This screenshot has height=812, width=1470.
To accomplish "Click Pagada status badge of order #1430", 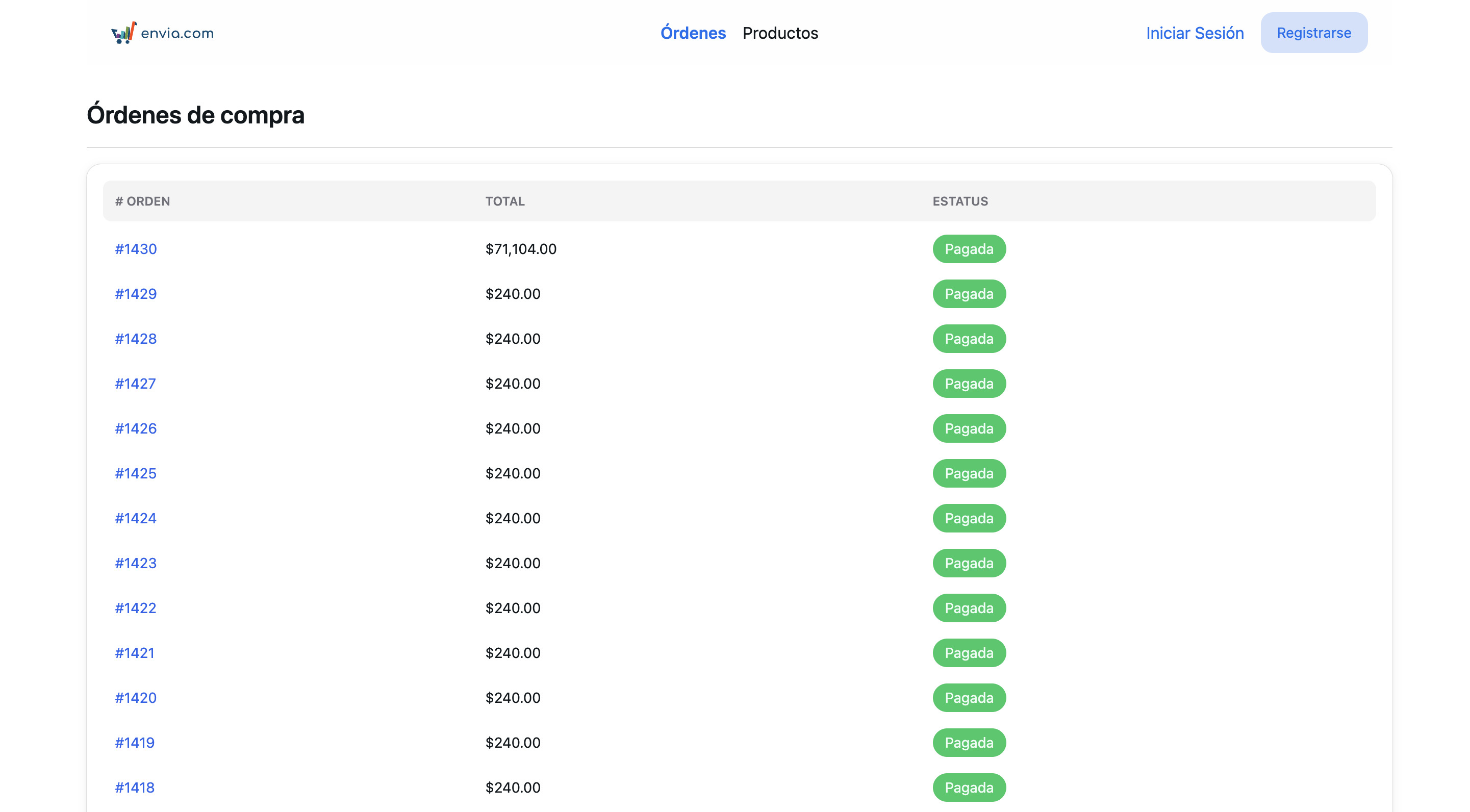I will (969, 249).
